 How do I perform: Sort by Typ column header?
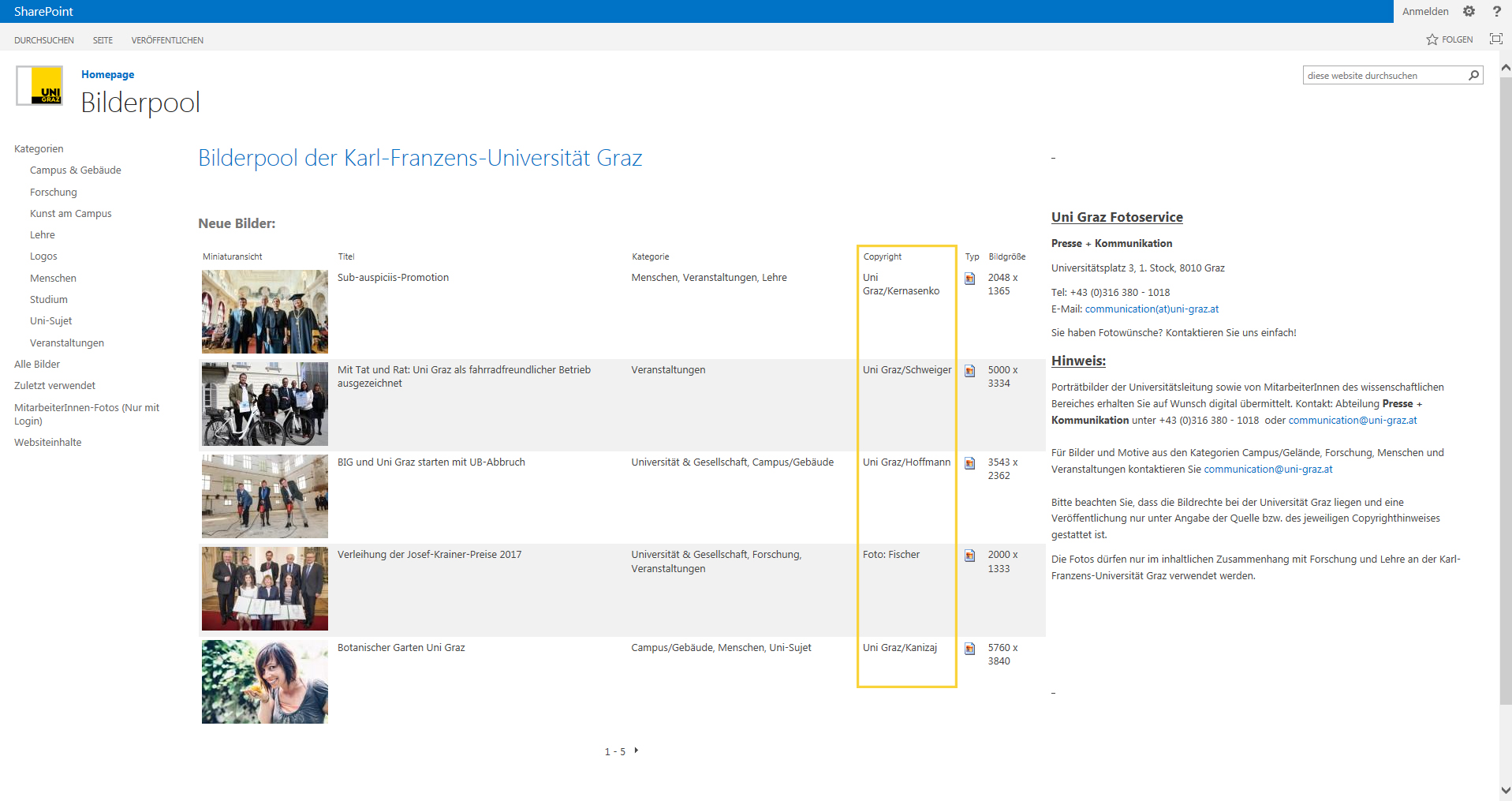[x=972, y=256]
